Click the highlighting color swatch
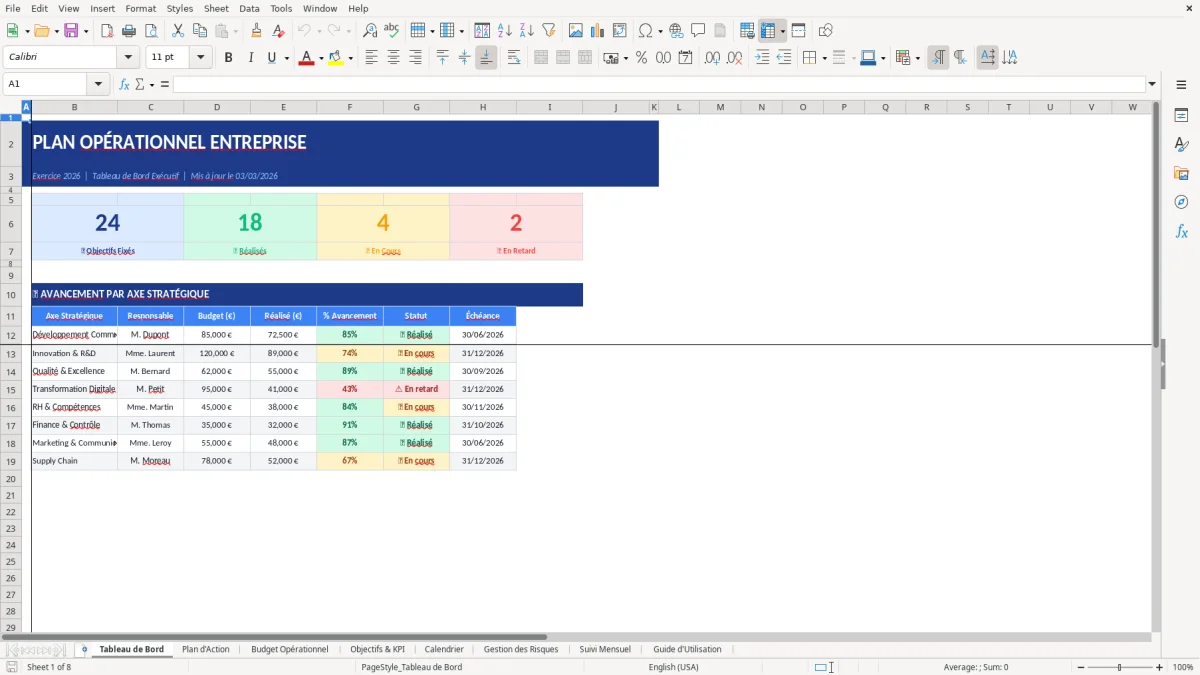The width and height of the screenshot is (1200, 675). pos(335,57)
